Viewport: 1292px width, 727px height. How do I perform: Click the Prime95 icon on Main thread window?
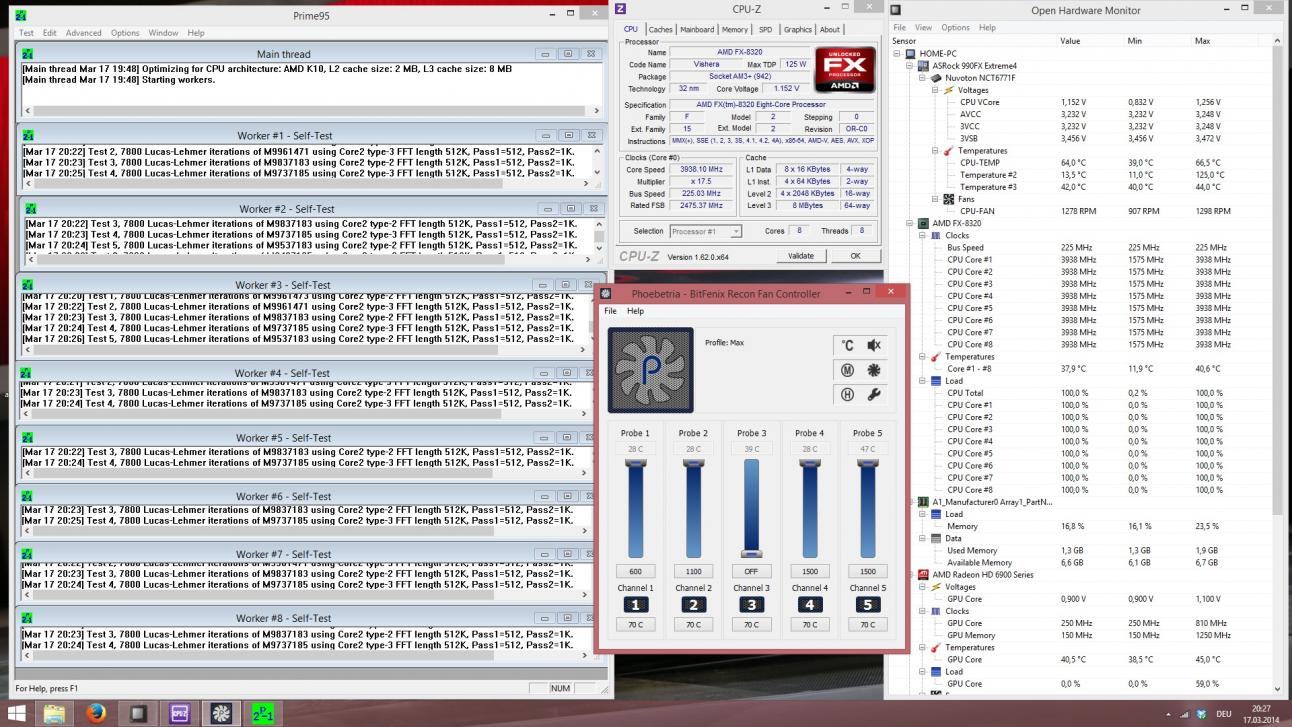pos(28,54)
